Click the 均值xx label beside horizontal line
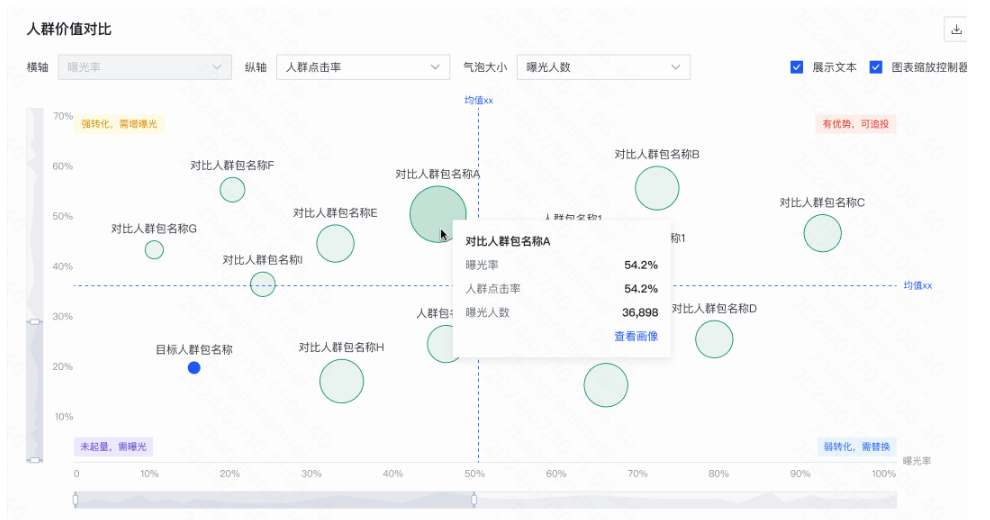This screenshot has width=990, height=520. 917,285
